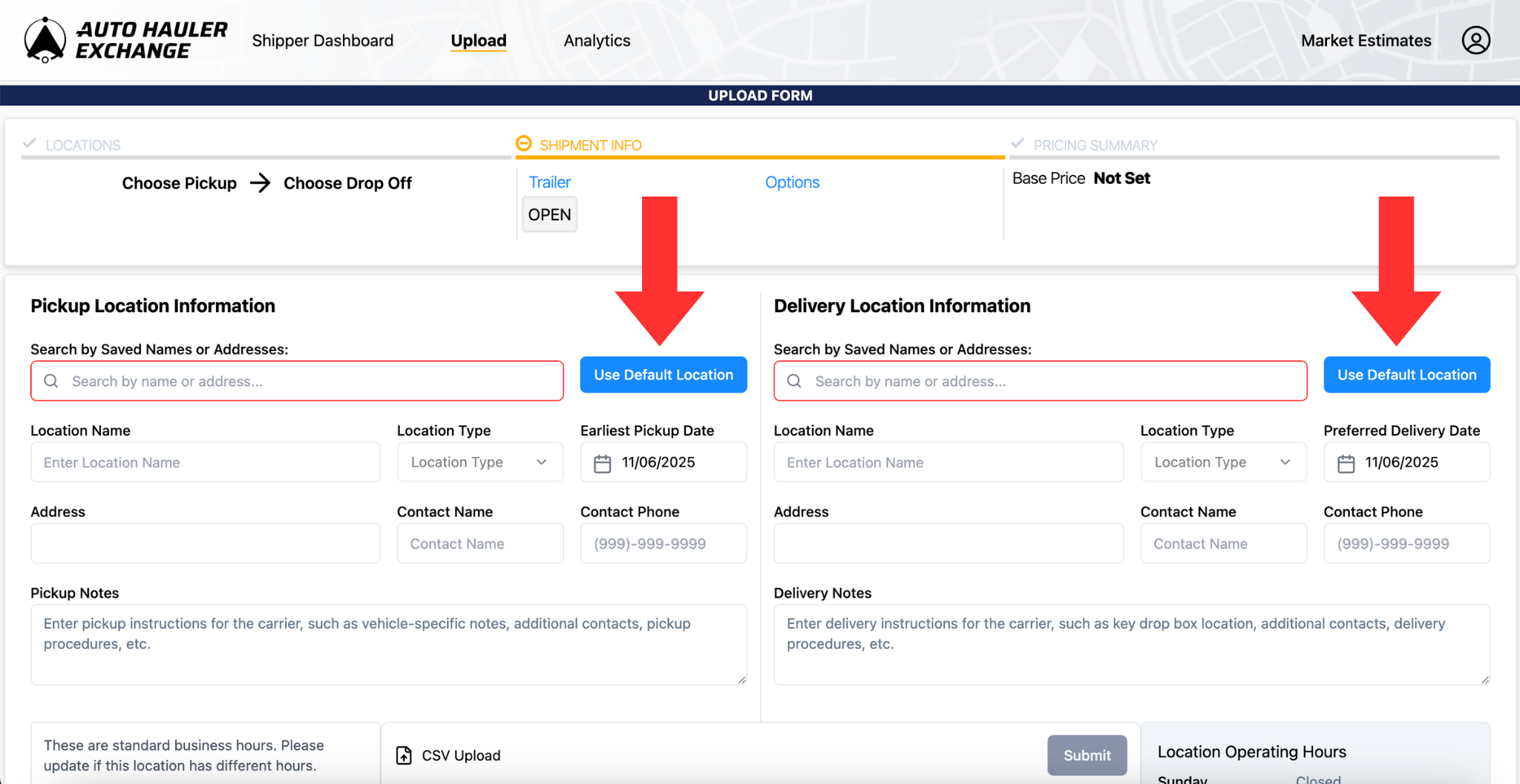Open the Shipper Dashboard

pos(323,40)
